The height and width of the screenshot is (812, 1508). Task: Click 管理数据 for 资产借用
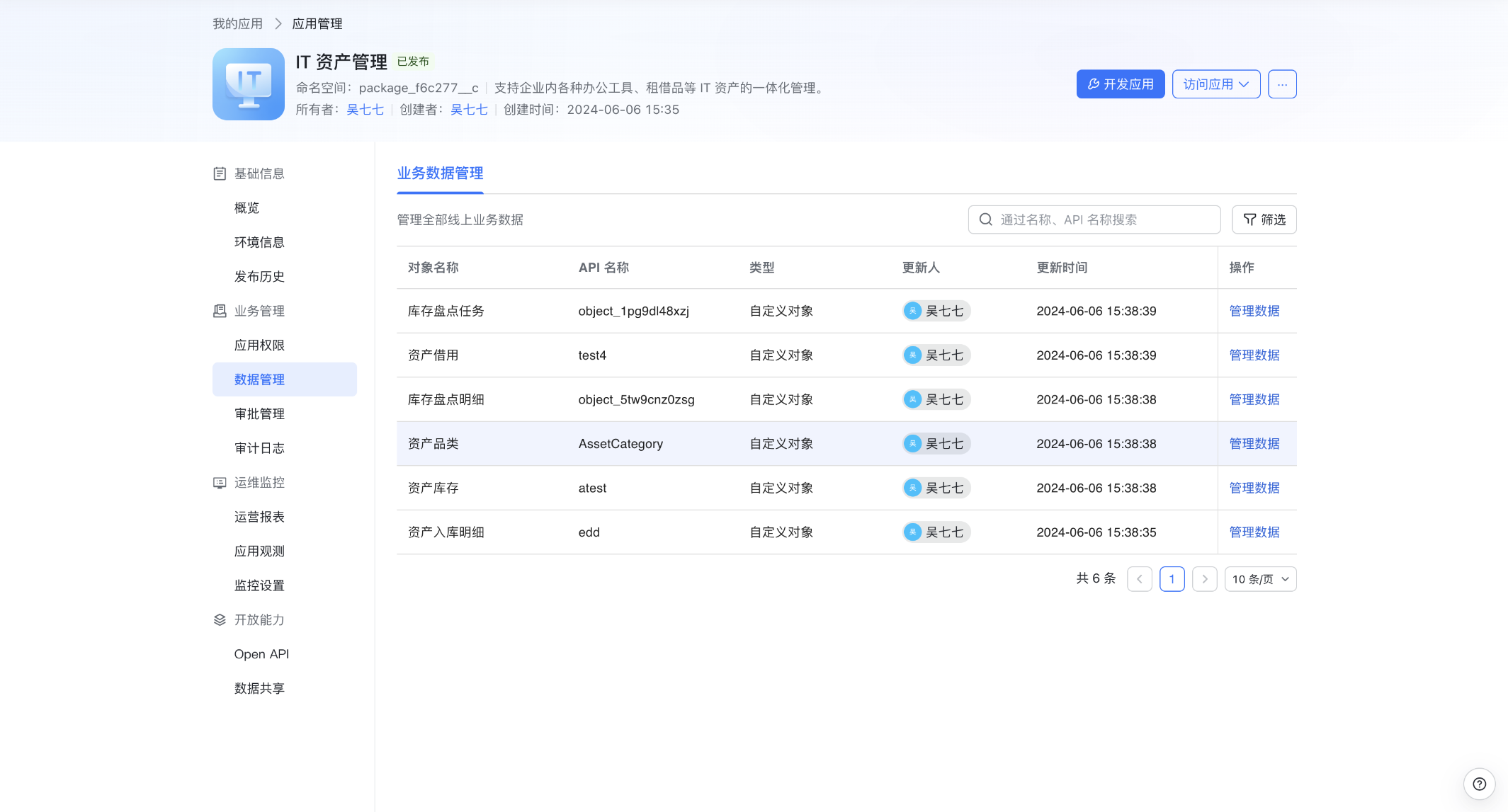click(x=1254, y=355)
